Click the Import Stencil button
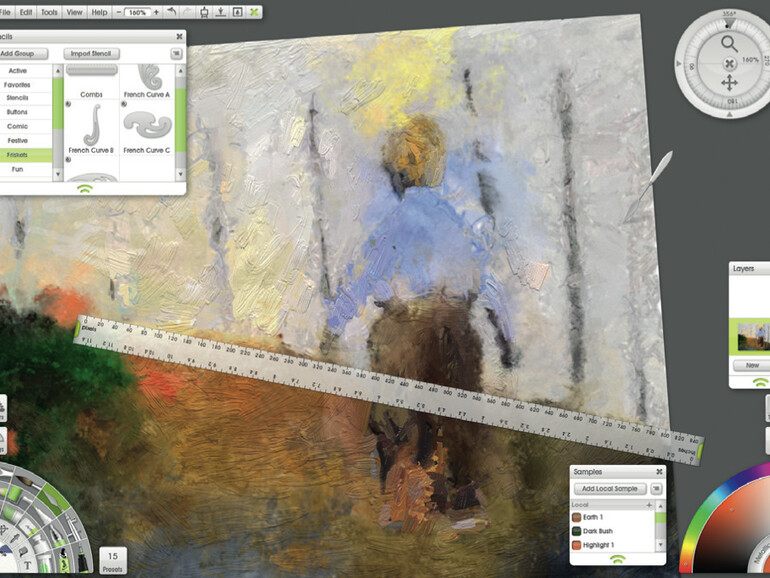Image resolution: width=770 pixels, height=578 pixels. (91, 54)
